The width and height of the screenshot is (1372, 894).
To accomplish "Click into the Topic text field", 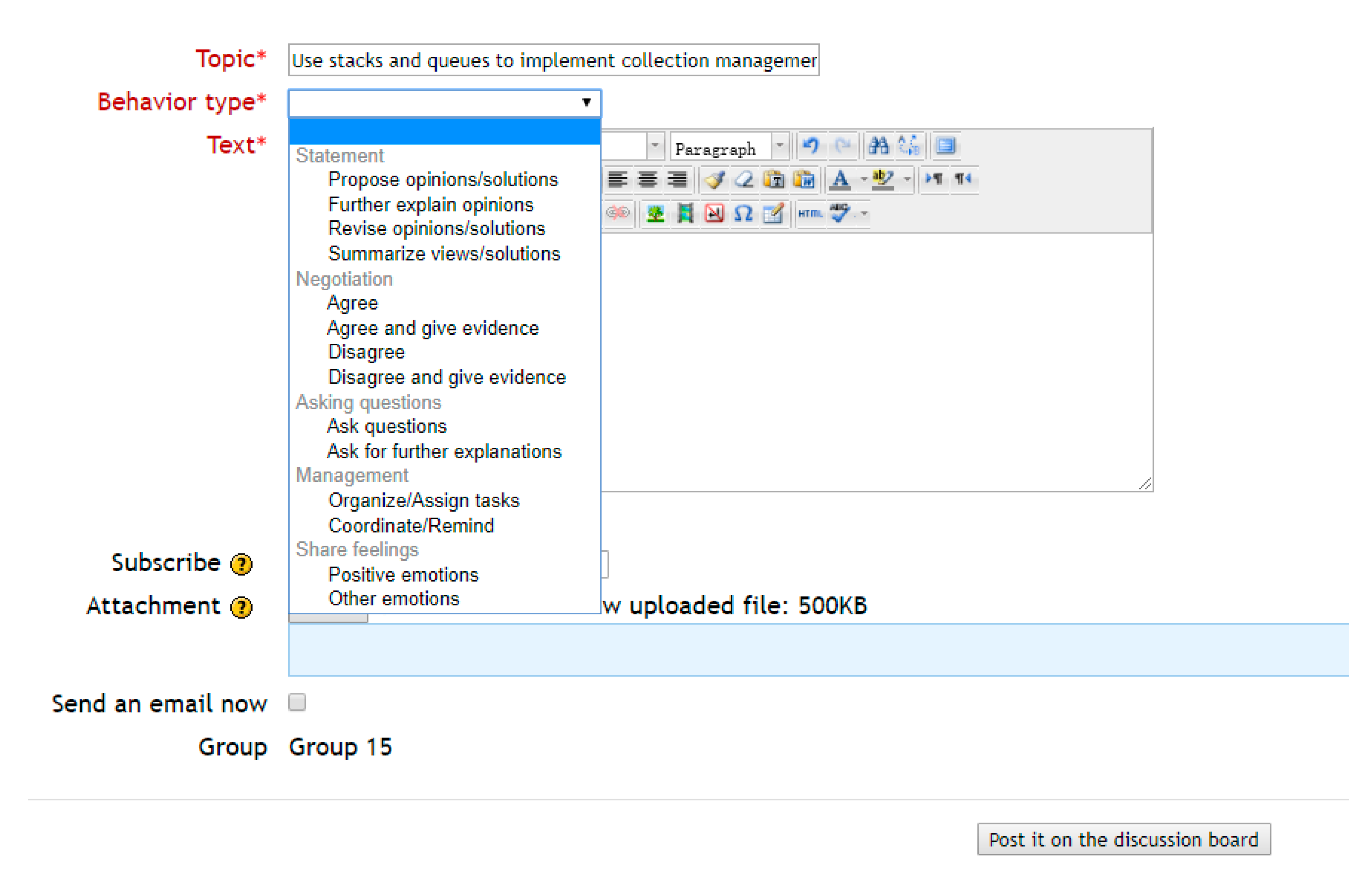I will (553, 60).
